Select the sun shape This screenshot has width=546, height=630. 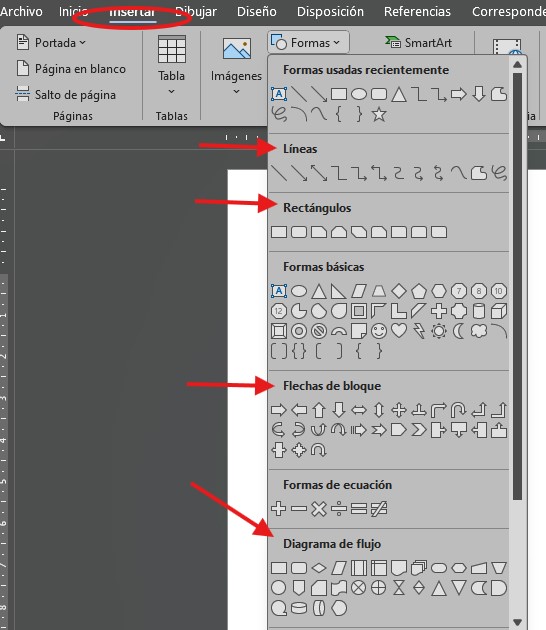click(x=439, y=331)
